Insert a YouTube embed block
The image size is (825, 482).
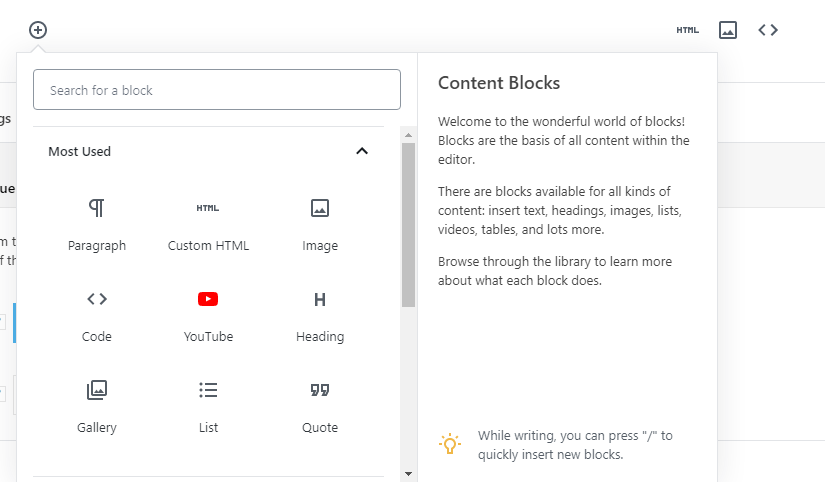(208, 315)
